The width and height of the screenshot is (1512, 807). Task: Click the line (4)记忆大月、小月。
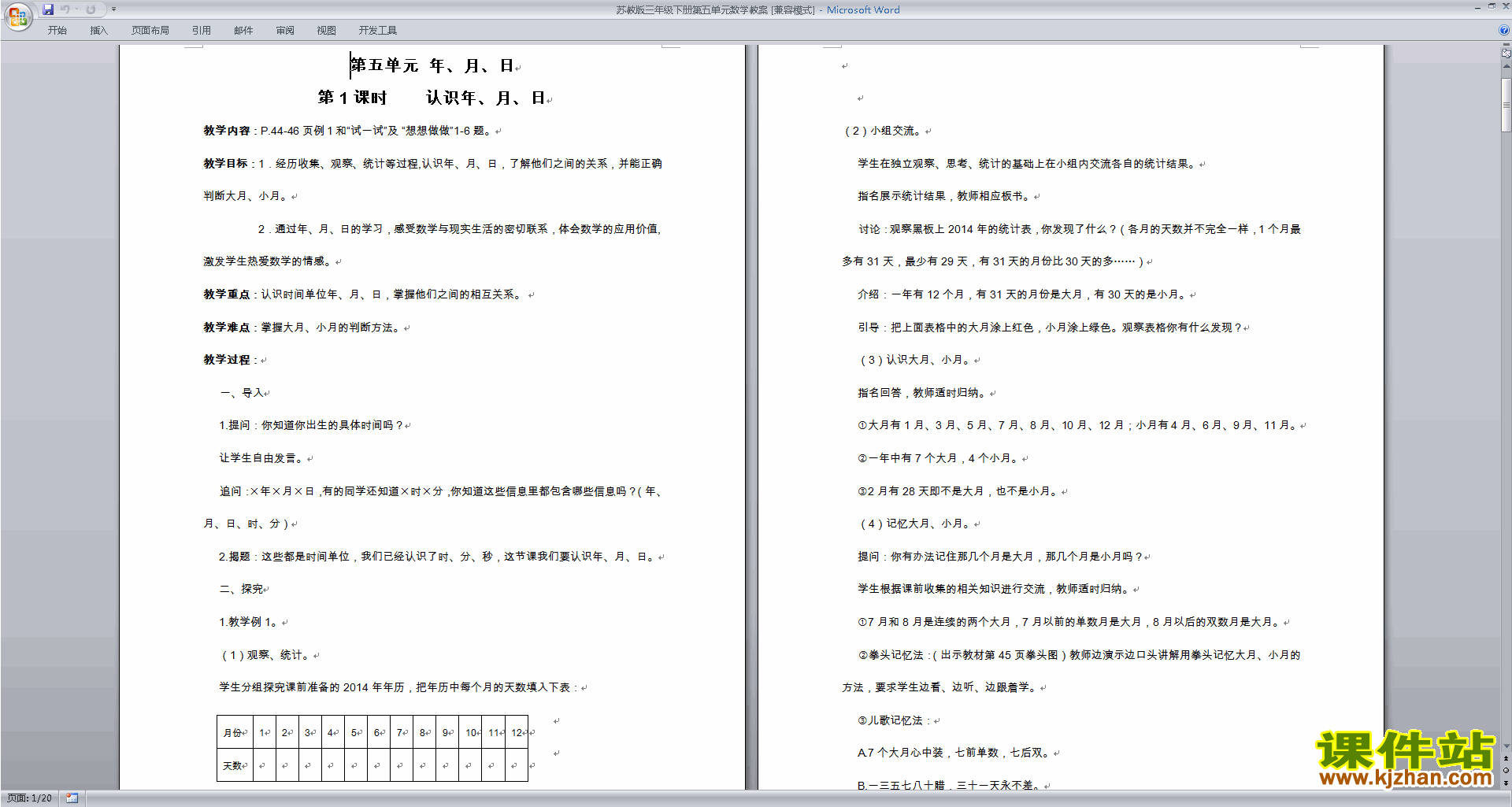pyautogui.click(x=916, y=524)
